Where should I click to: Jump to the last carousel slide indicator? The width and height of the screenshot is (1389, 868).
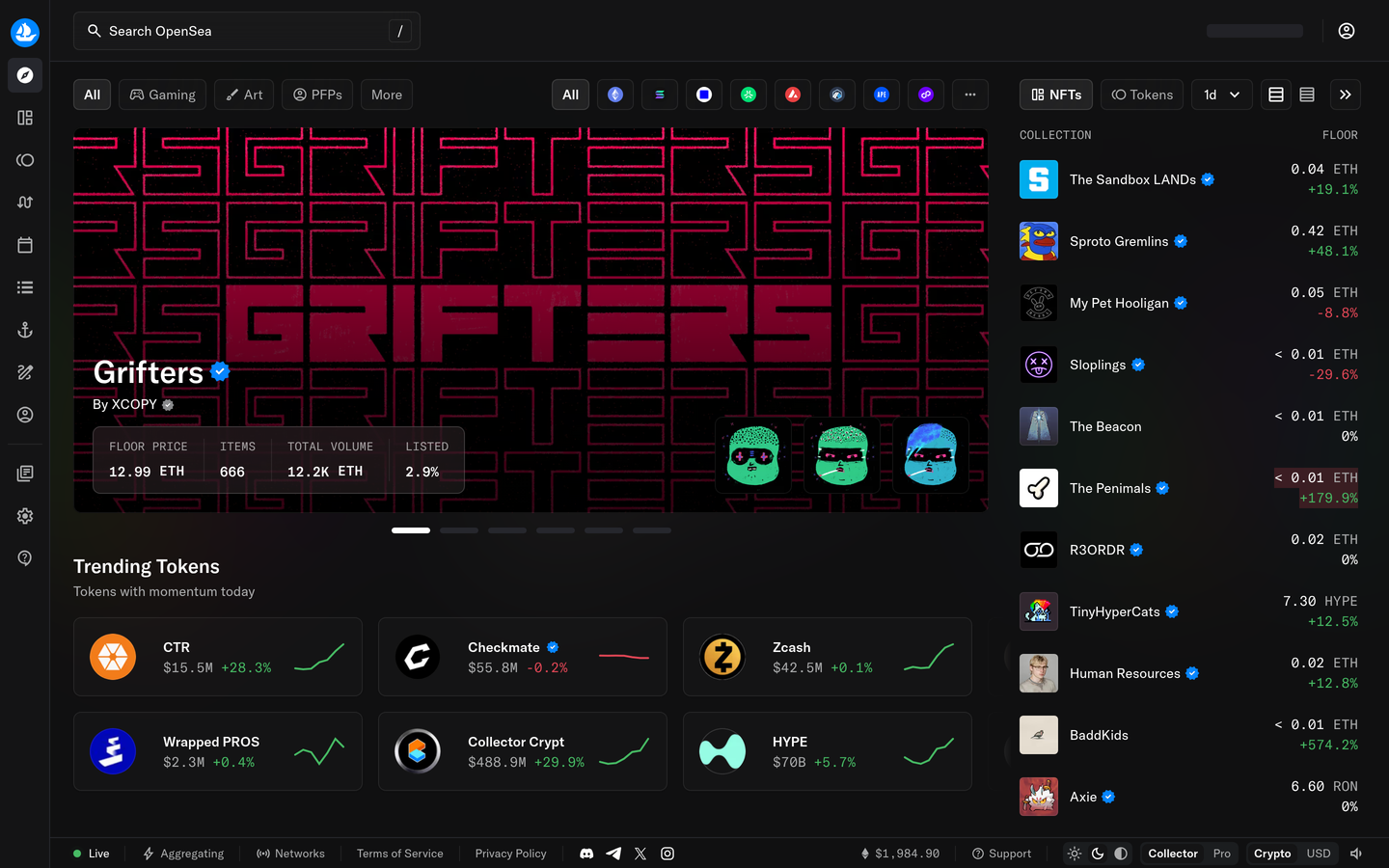(652, 530)
